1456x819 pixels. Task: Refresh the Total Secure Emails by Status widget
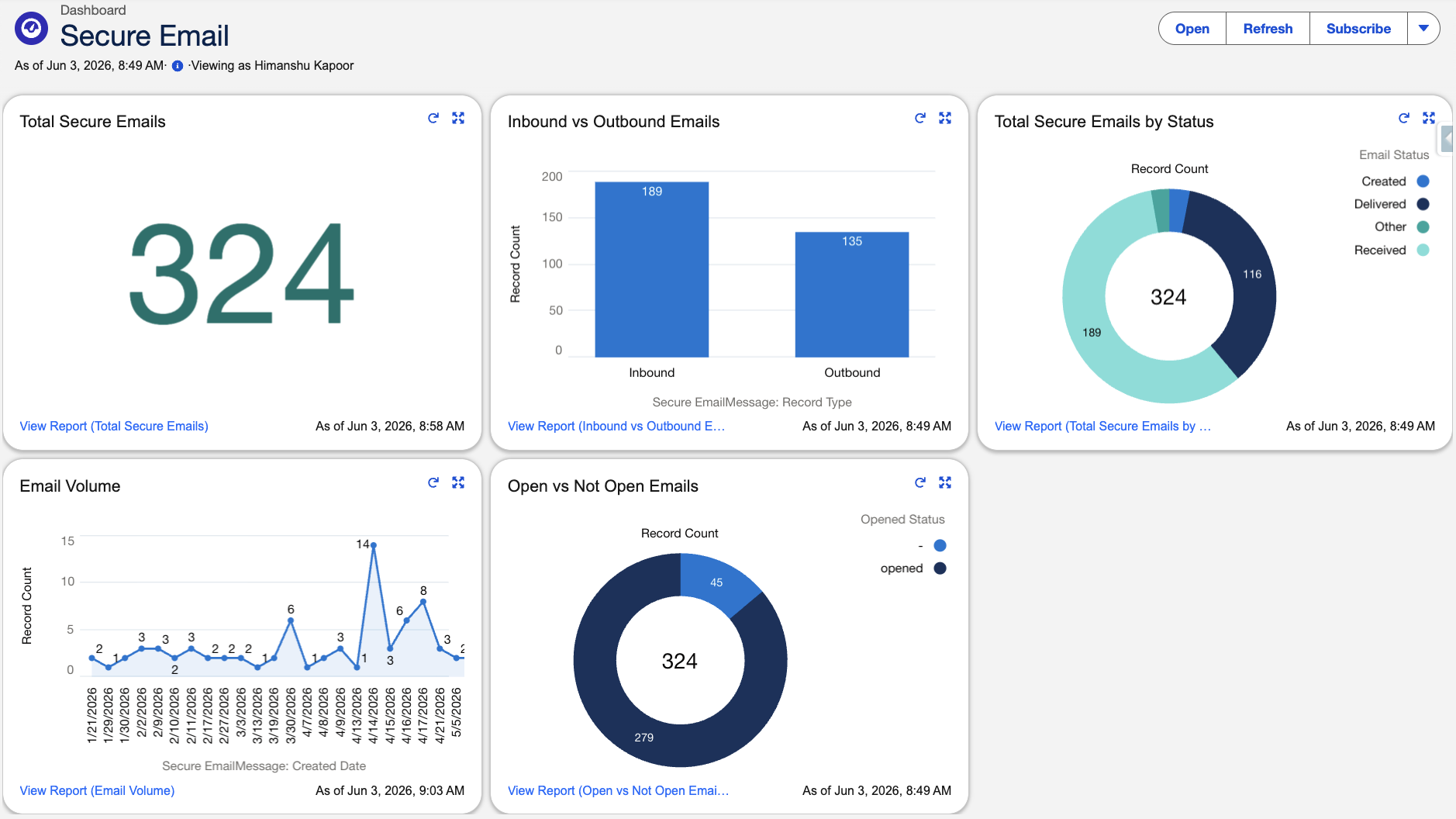click(1404, 118)
